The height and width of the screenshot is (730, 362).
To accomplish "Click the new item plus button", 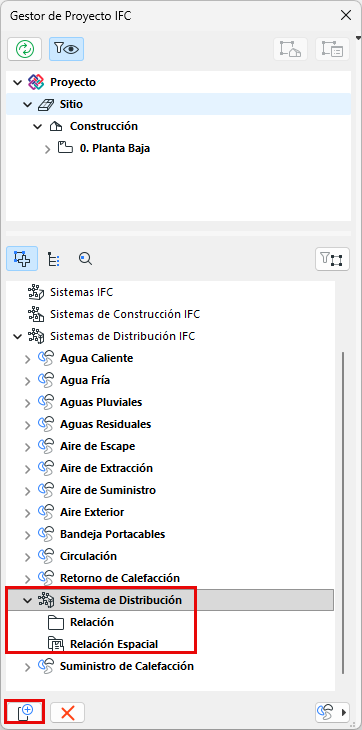I will click(24, 712).
